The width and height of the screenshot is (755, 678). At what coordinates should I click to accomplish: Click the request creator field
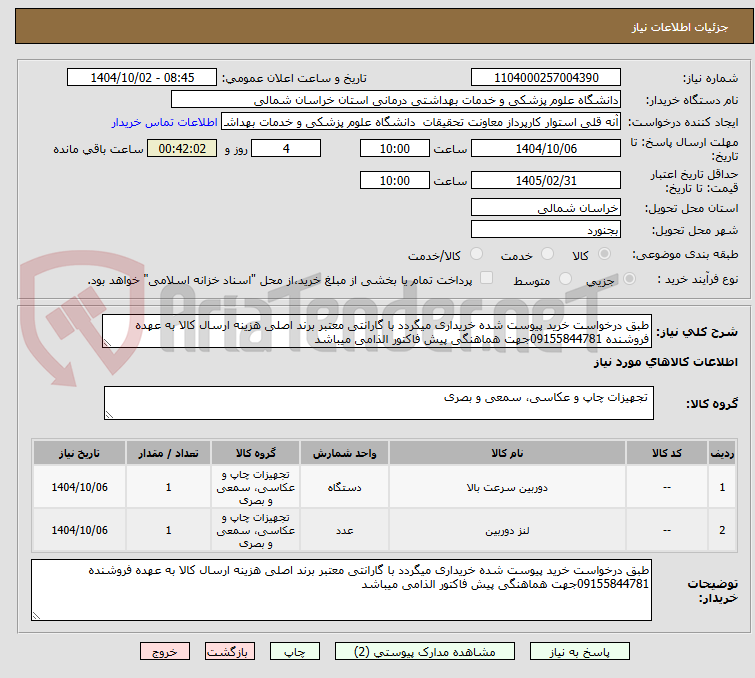[421, 122]
